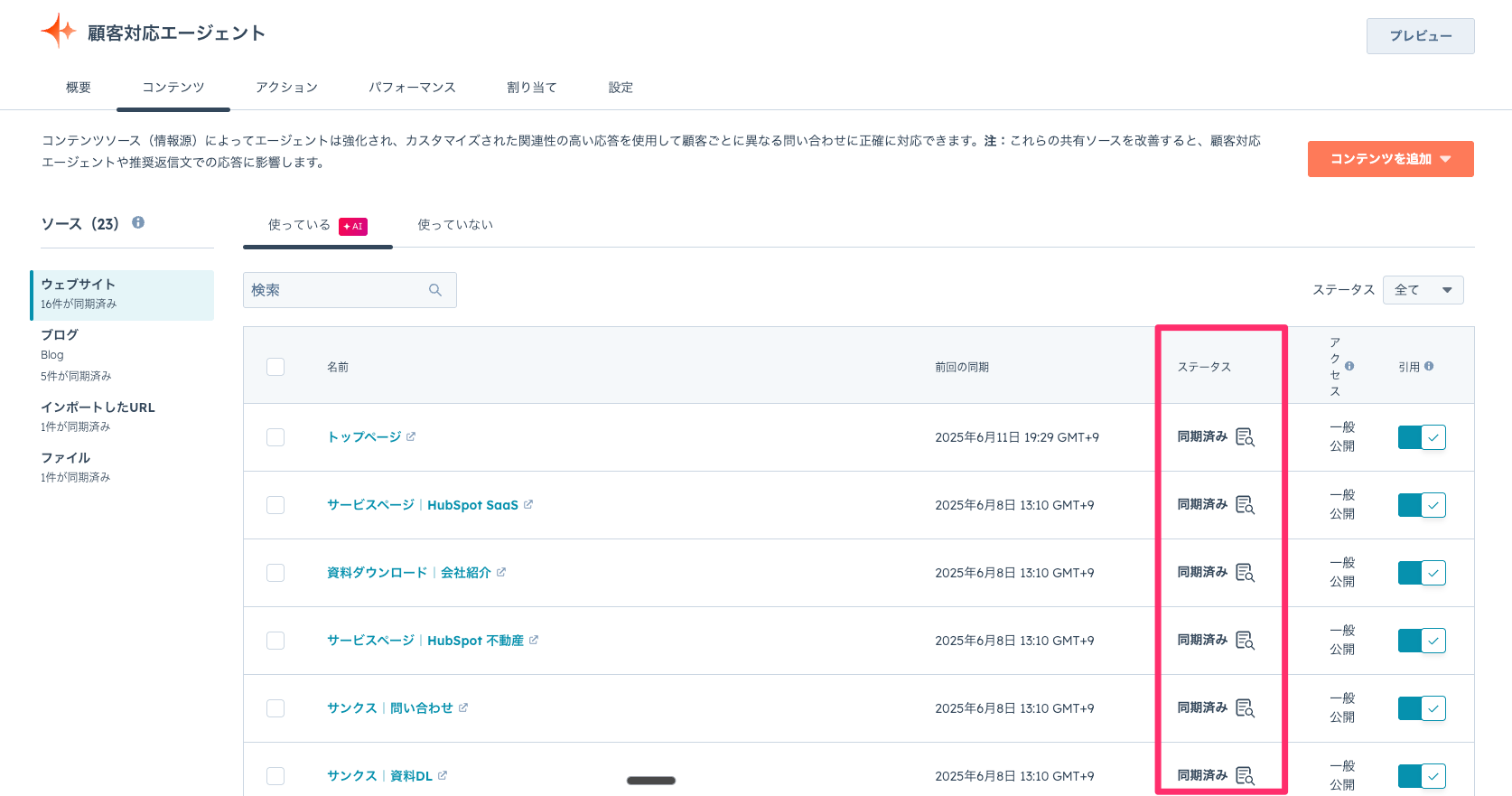Viewport: 1512px width, 796px height.
Task: Click external link icon next to トップページ
Action: (x=411, y=436)
